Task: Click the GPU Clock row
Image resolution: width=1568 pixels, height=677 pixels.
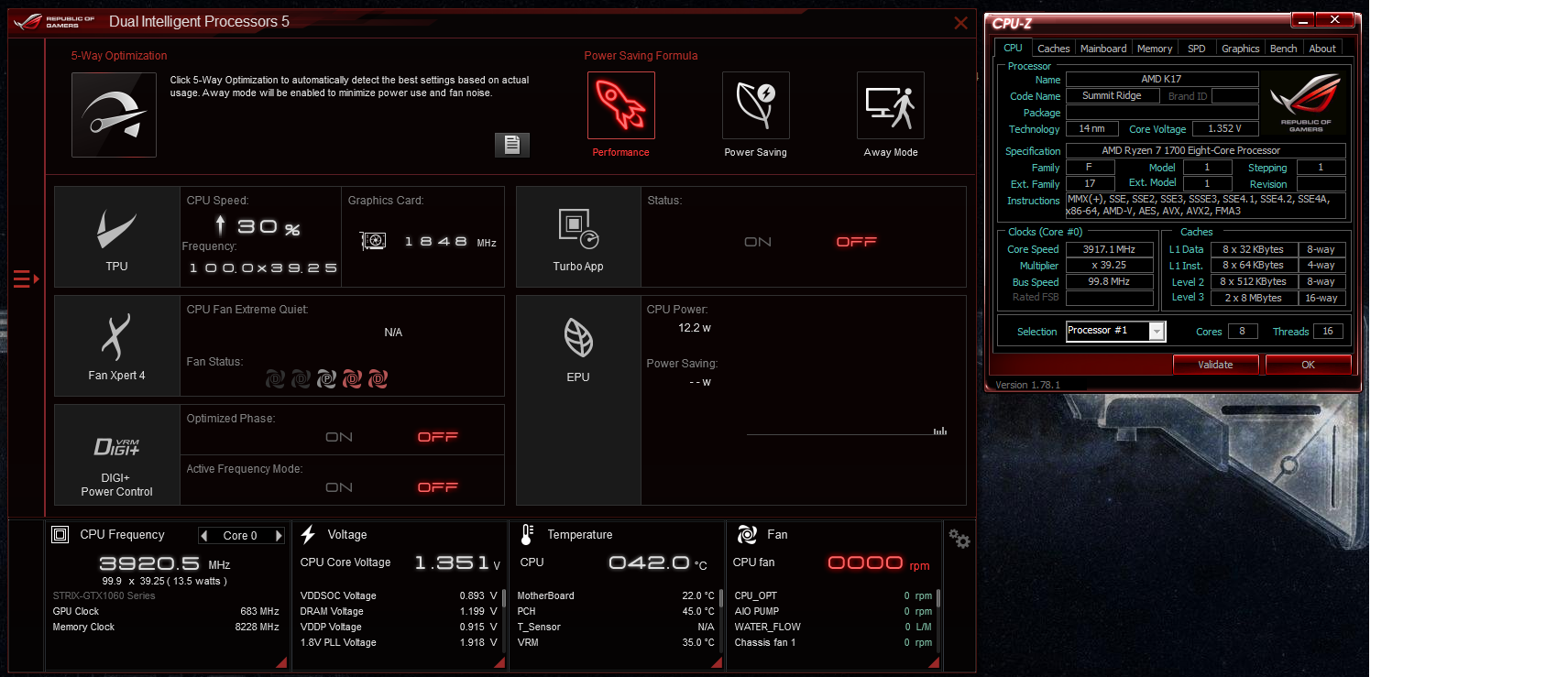Action: [x=166, y=611]
